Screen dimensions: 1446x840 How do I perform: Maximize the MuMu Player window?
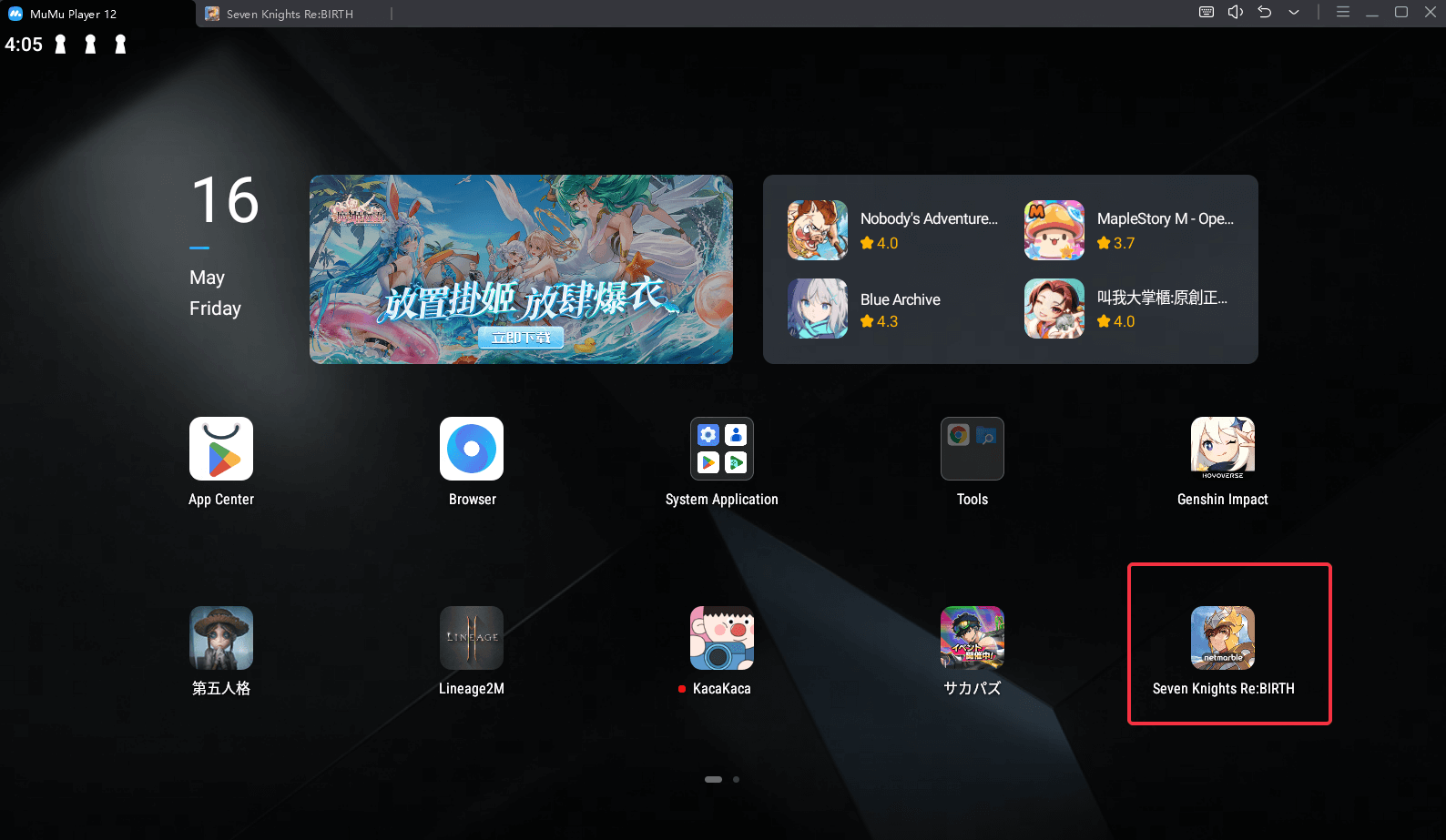(1401, 12)
